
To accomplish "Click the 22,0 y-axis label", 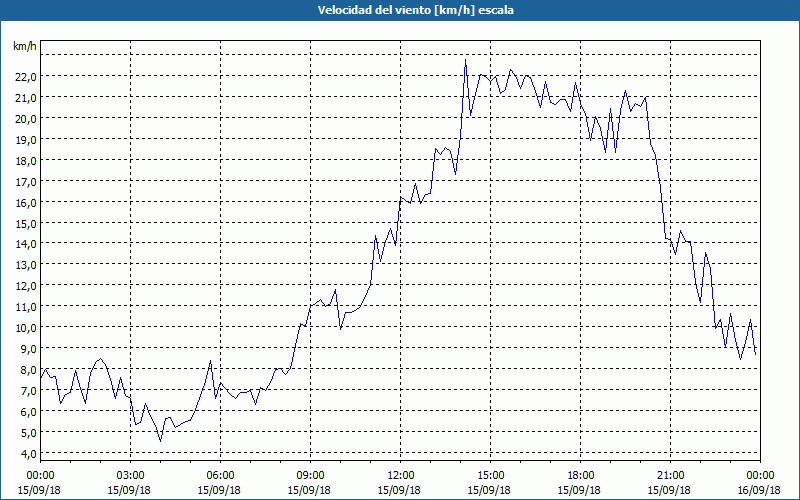I will coord(26,77).
